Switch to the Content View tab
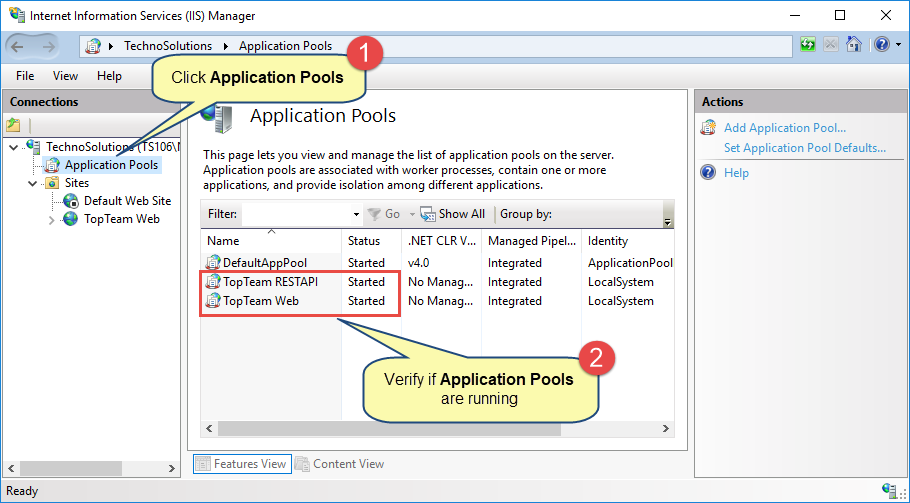 pos(340,464)
